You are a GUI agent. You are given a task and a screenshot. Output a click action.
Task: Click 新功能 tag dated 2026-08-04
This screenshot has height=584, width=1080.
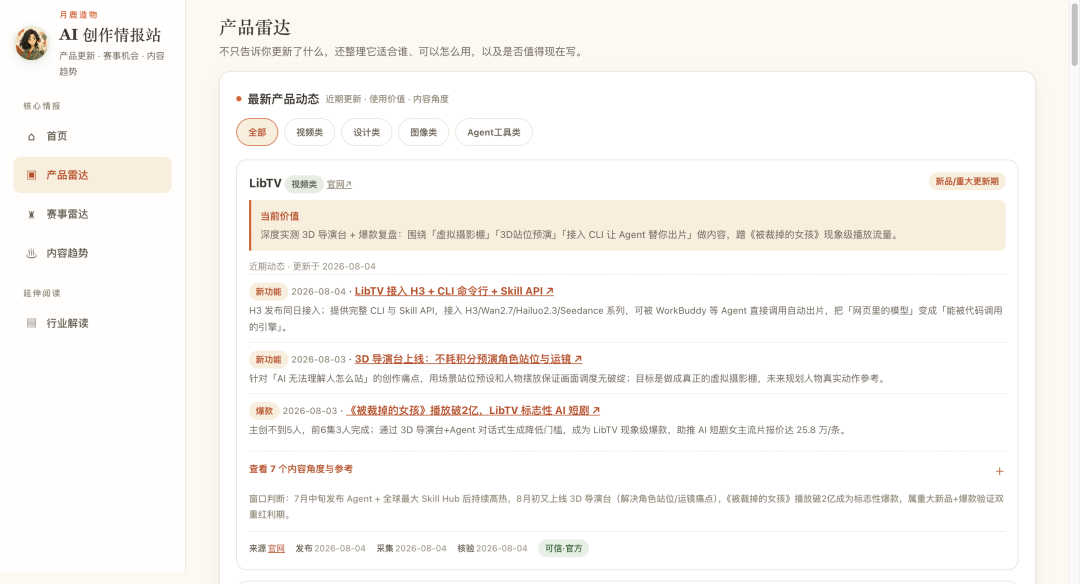pos(268,292)
